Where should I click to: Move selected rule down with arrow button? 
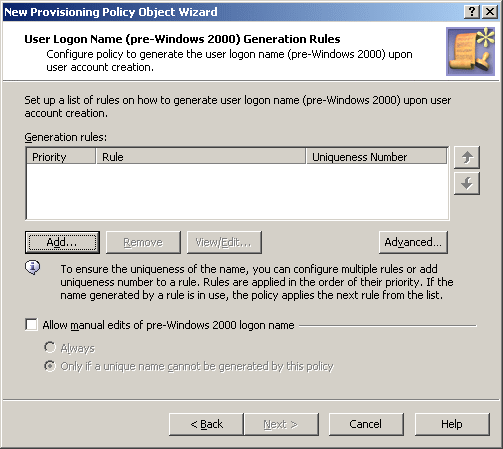[467, 183]
